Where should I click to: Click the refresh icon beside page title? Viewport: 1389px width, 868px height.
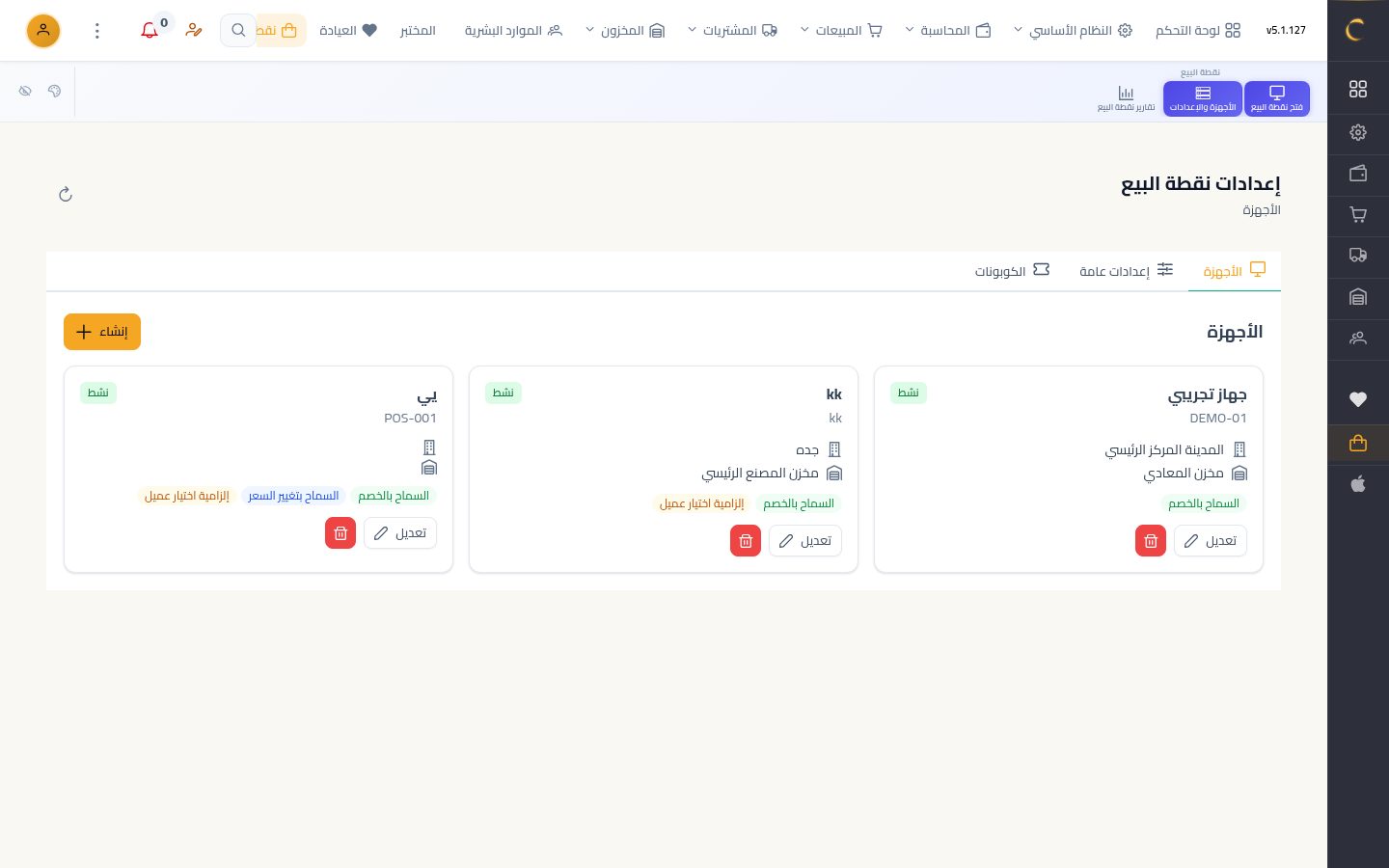pos(66,195)
